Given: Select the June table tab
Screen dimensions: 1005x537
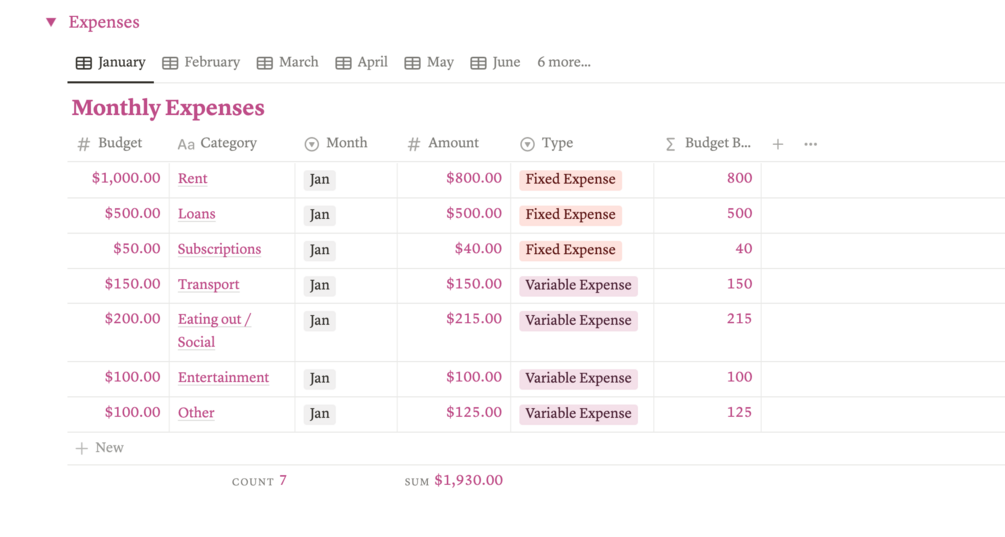Looking at the screenshot, I should click(x=495, y=62).
